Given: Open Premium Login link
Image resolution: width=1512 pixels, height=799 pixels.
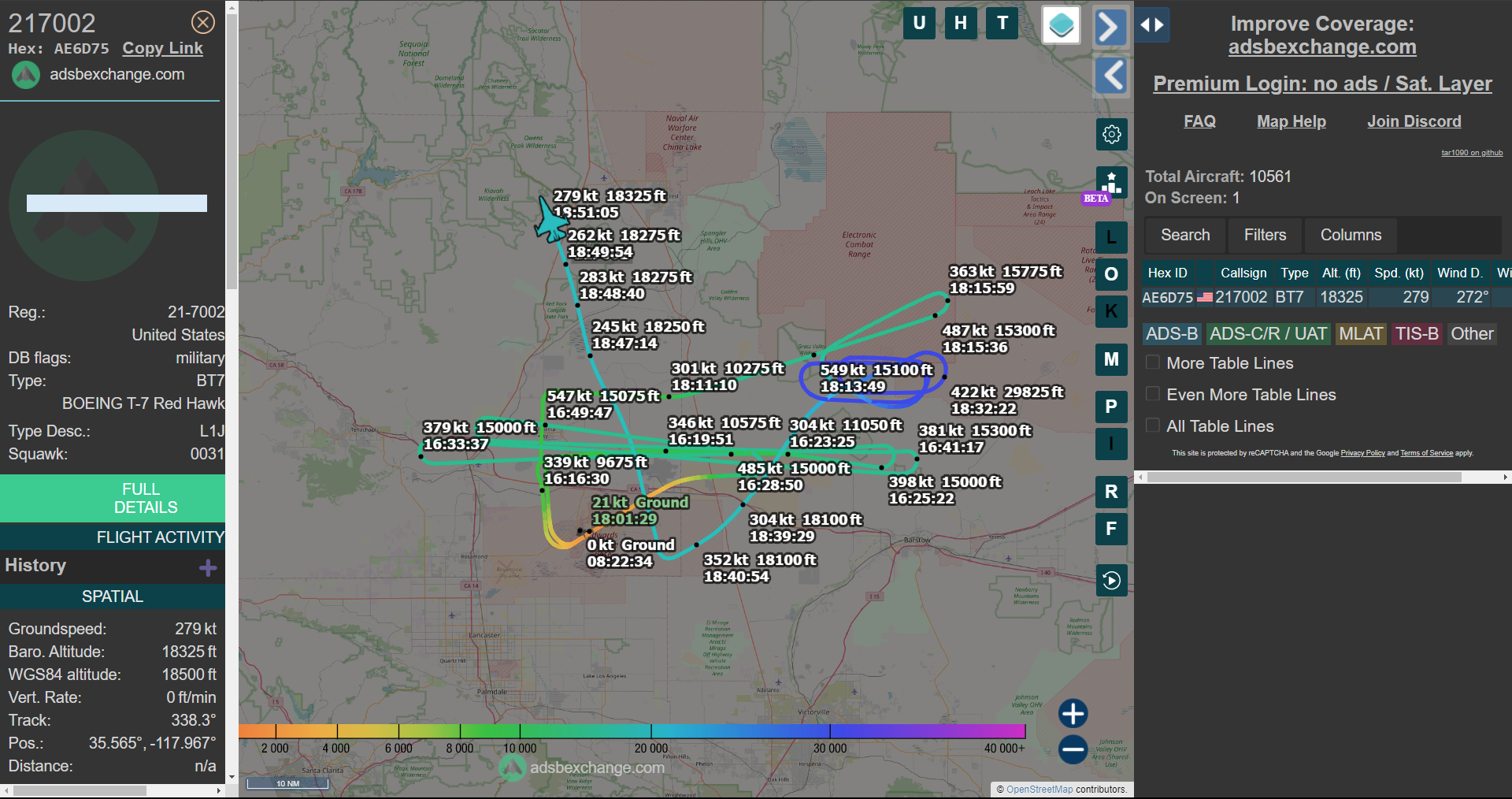Looking at the screenshot, I should pos(1322,84).
